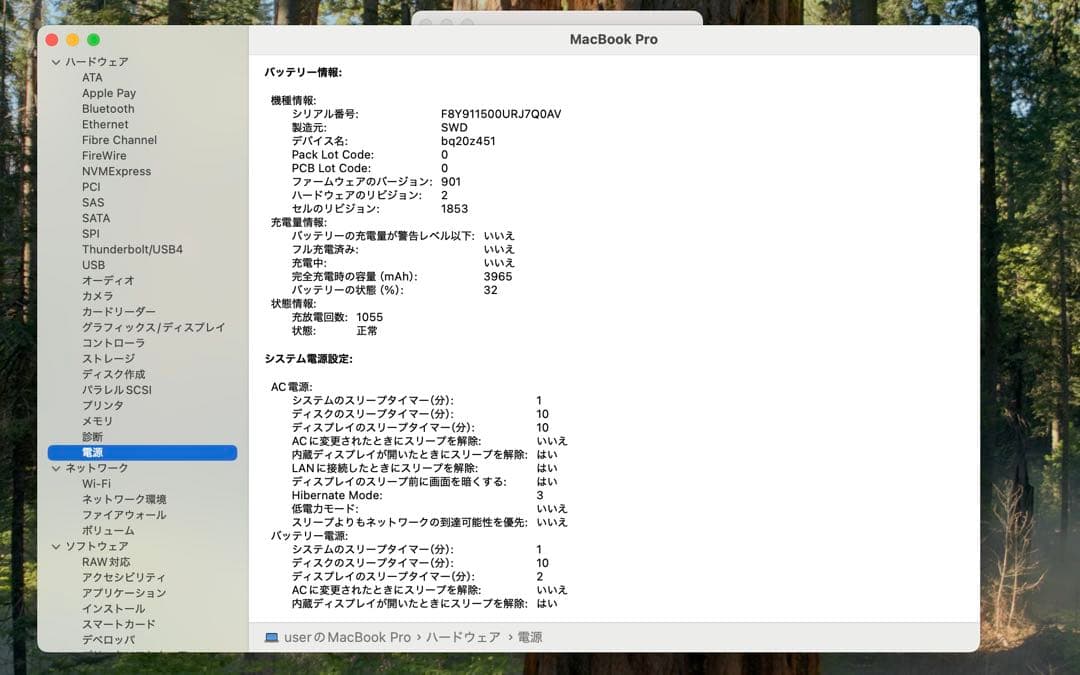Collapse the ネットワーク section
The width and height of the screenshot is (1080, 675).
coord(56,467)
